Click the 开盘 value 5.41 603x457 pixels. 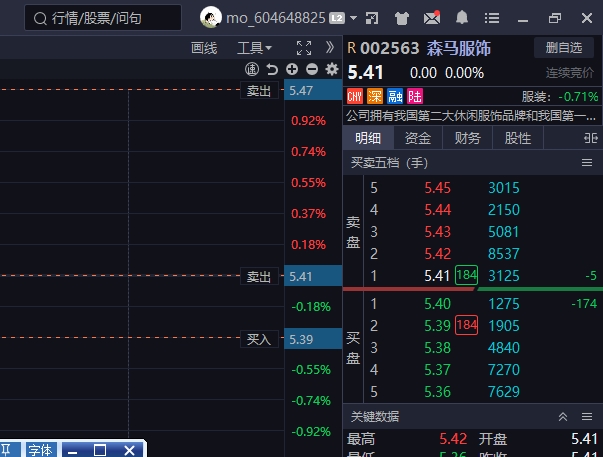tap(585, 439)
